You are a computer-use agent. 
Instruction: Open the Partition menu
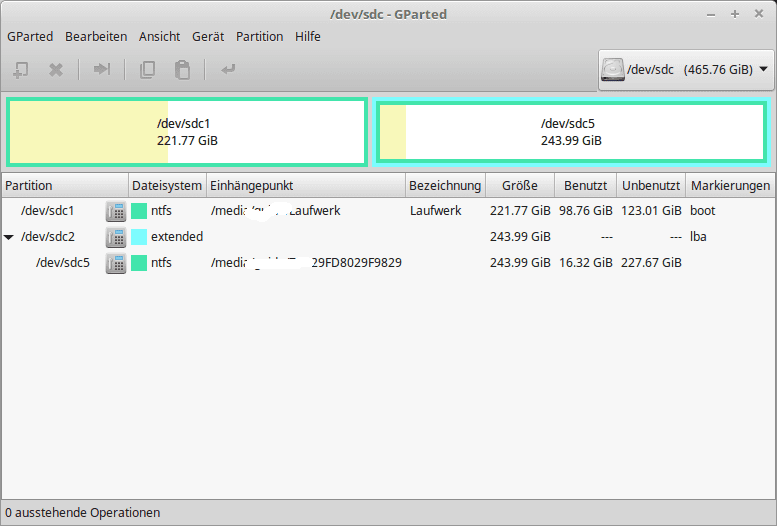point(260,37)
